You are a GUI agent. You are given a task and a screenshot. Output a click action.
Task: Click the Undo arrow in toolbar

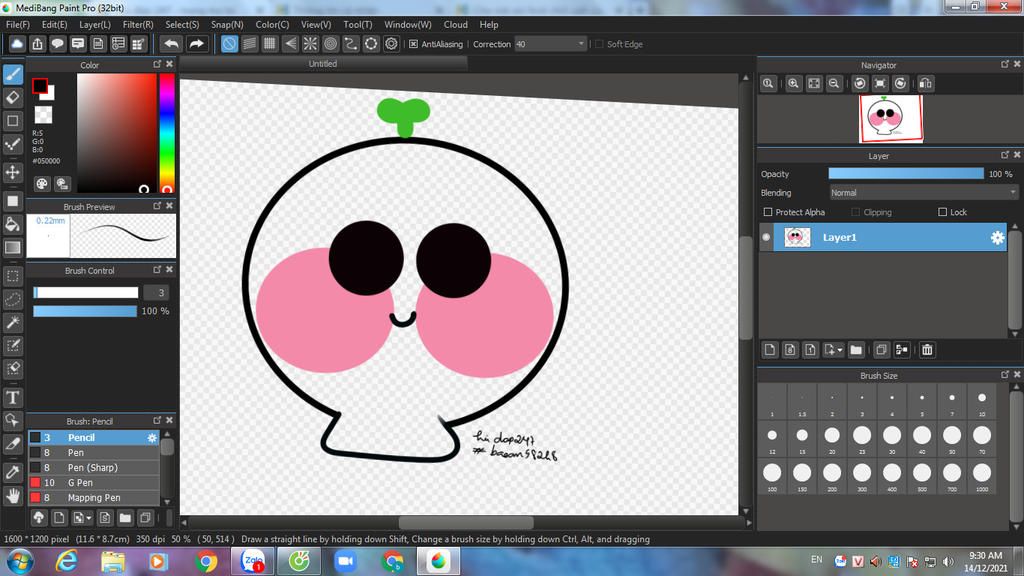coord(171,44)
